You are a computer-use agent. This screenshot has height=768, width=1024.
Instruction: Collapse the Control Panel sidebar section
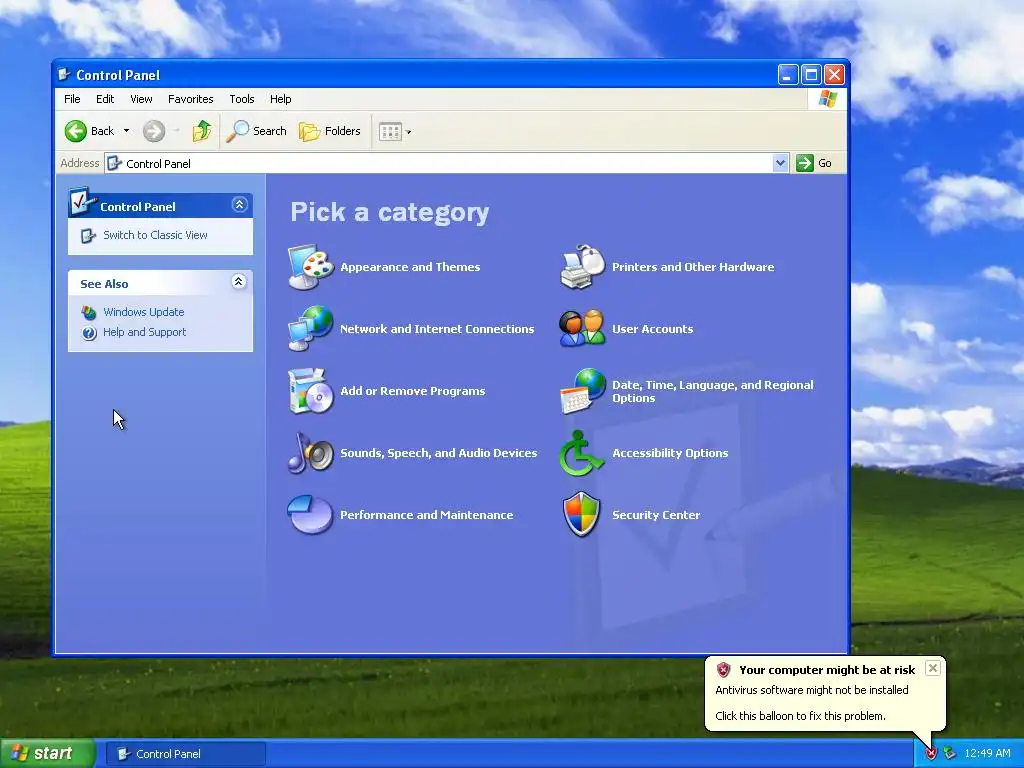pos(239,205)
